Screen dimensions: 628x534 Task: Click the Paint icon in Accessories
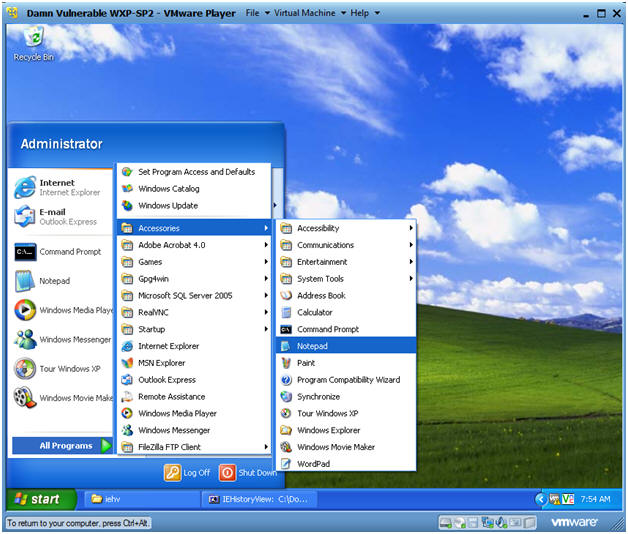tap(286, 363)
